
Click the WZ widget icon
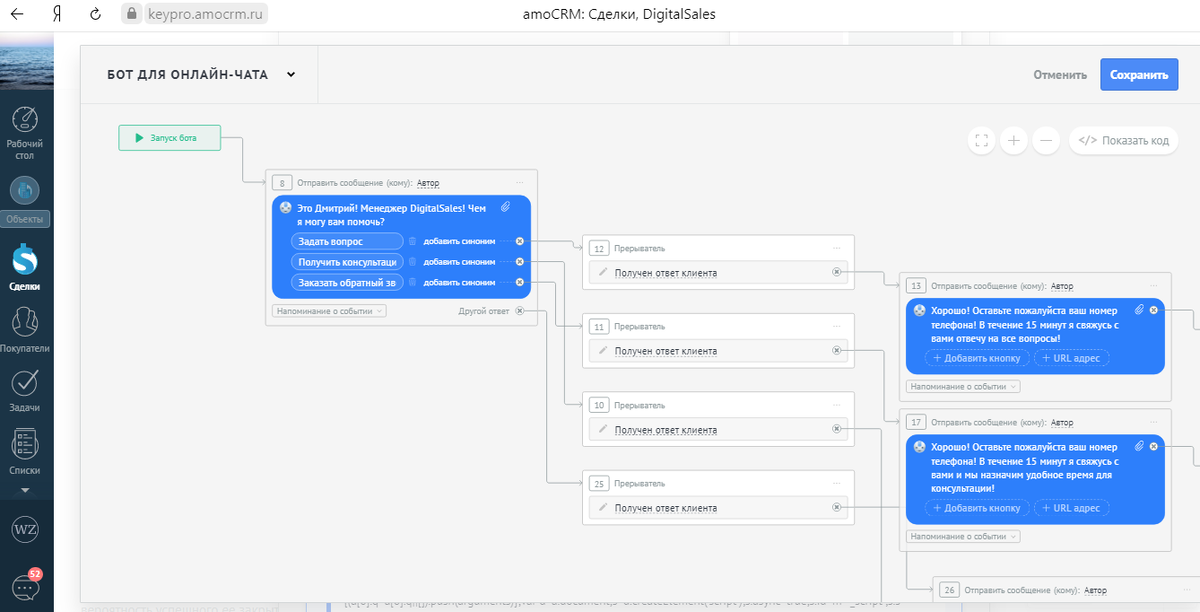coord(25,529)
